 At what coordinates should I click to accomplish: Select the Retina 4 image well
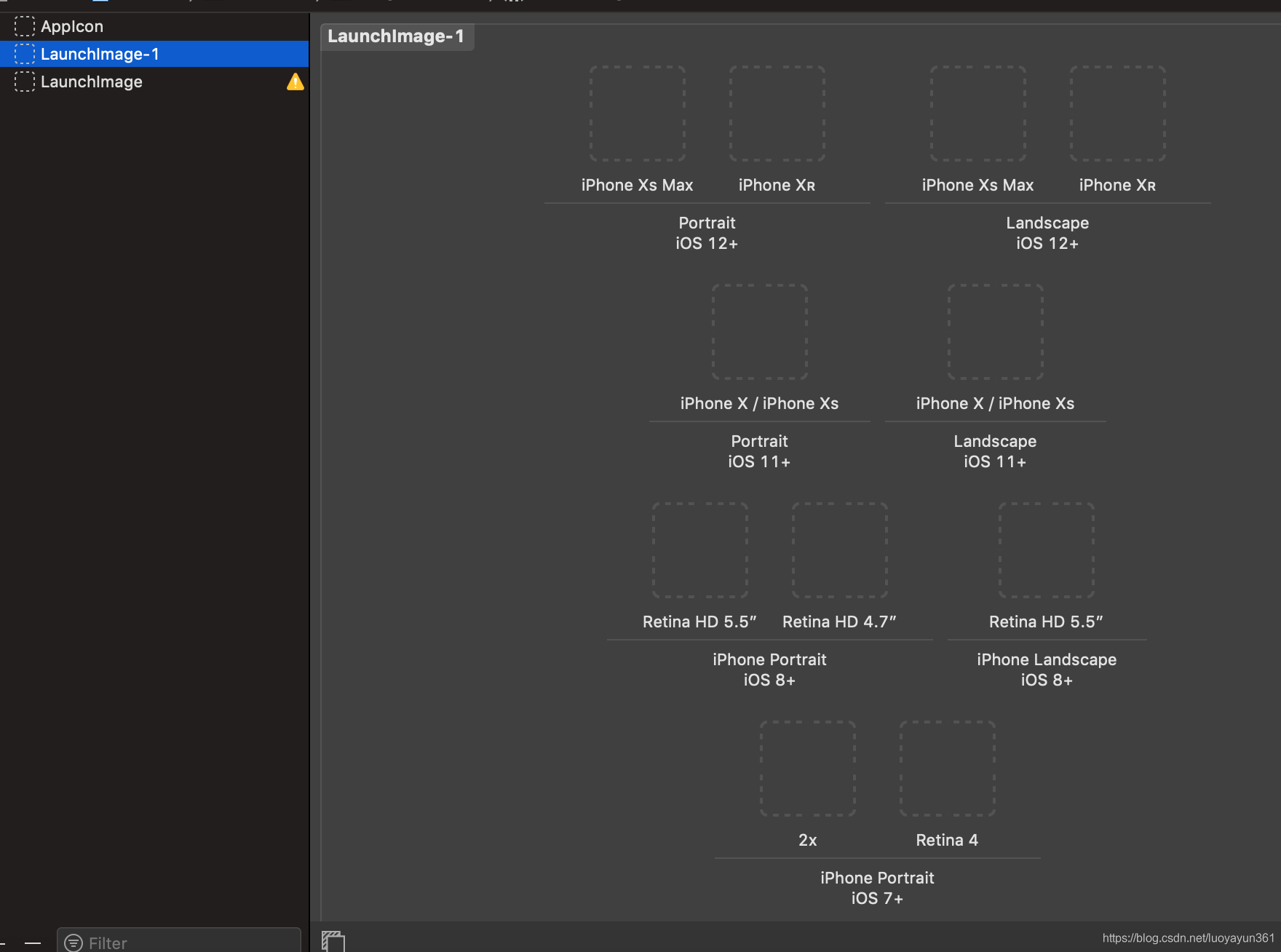948,769
